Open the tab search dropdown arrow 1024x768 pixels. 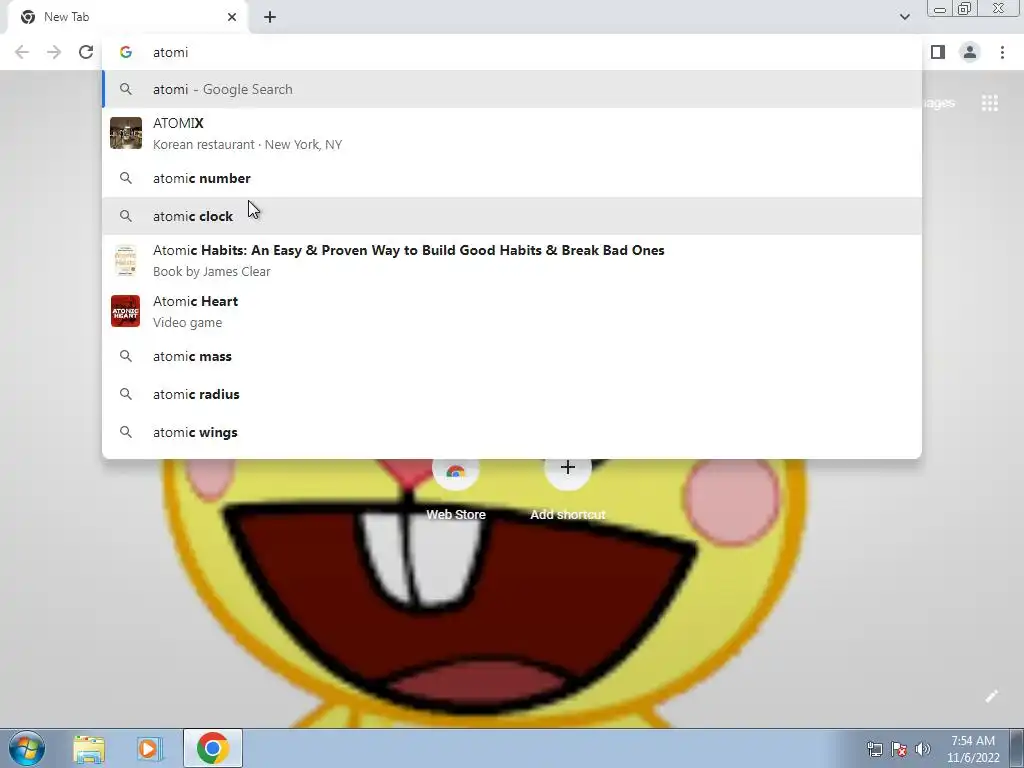pos(904,17)
